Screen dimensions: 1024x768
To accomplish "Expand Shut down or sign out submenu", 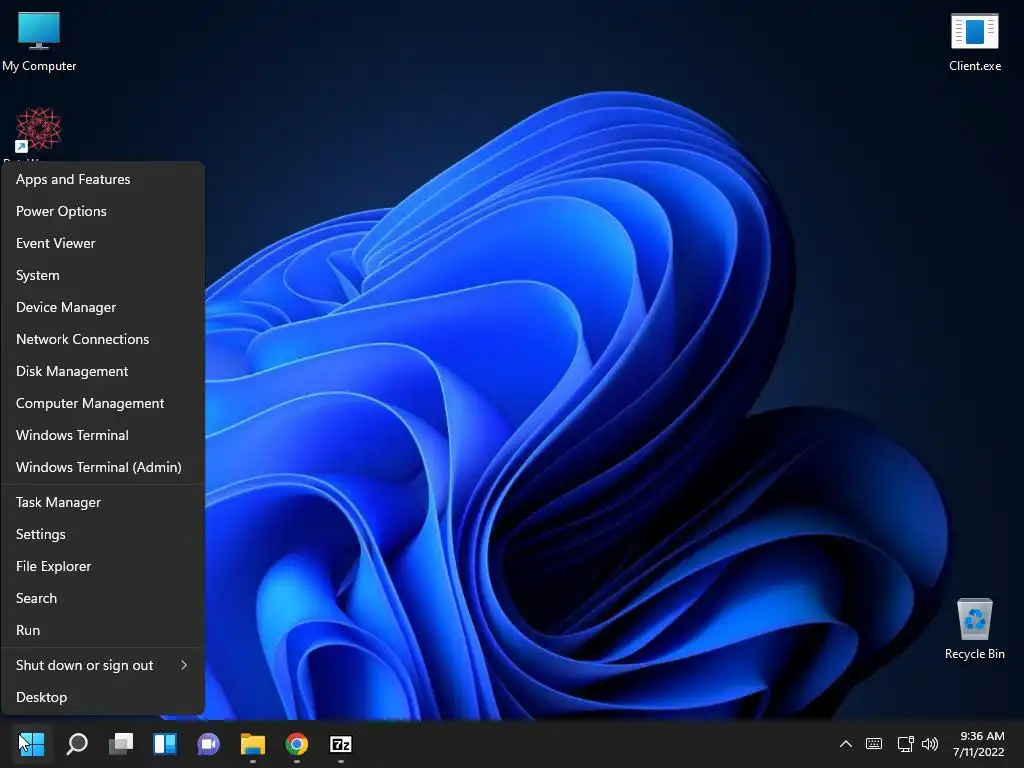I will tap(103, 665).
